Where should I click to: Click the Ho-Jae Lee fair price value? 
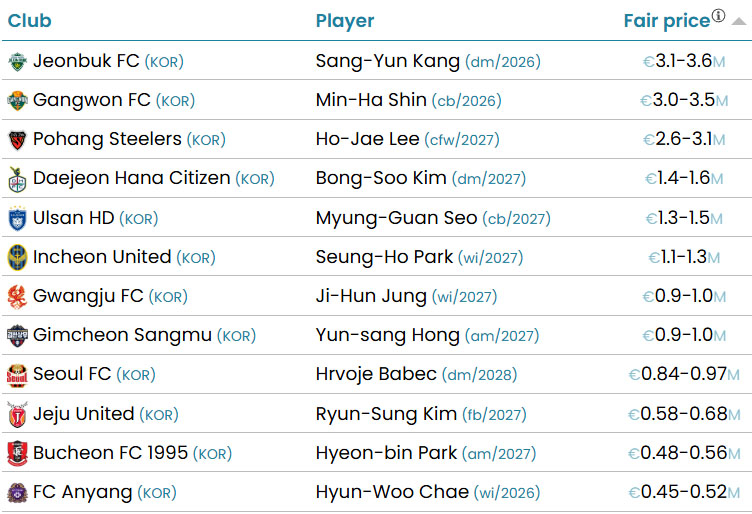point(684,139)
